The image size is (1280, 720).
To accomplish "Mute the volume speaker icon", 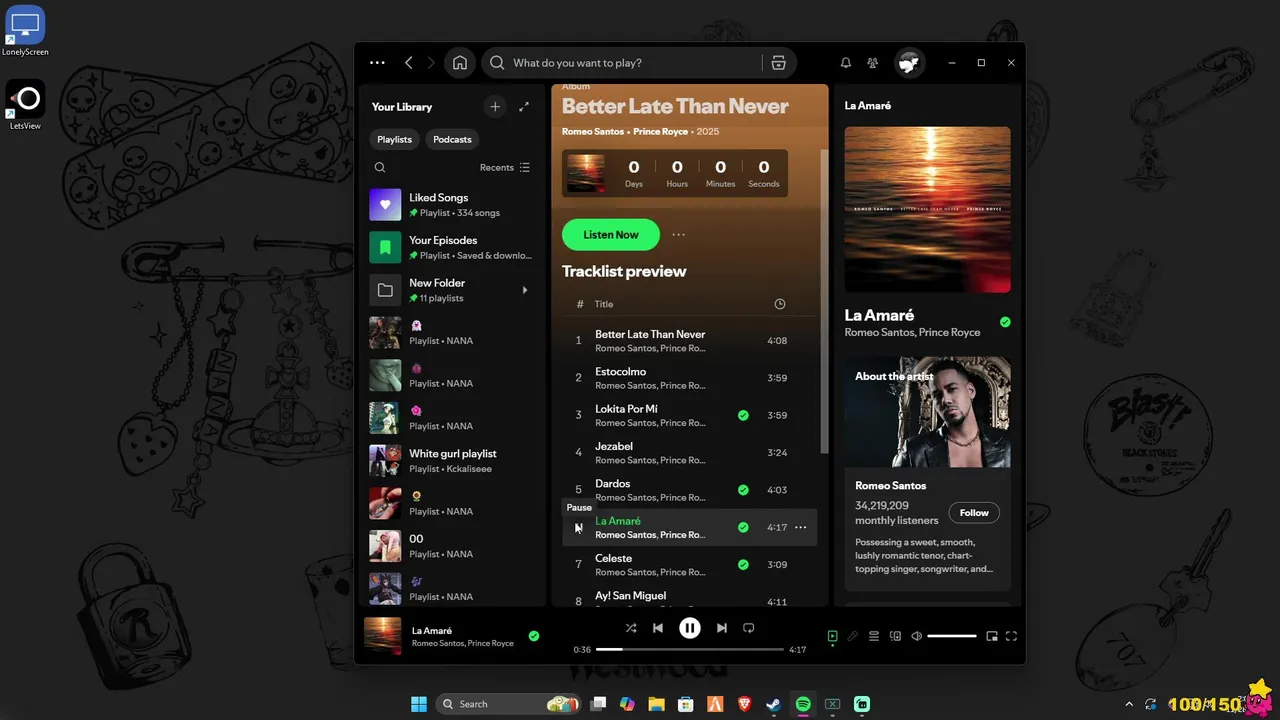I will coord(917,636).
